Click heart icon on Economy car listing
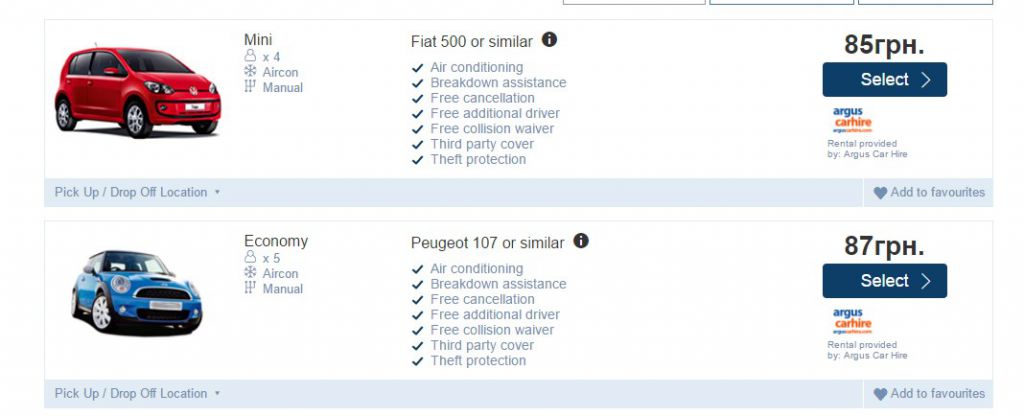The width and height of the screenshot is (1024, 416). [880, 394]
